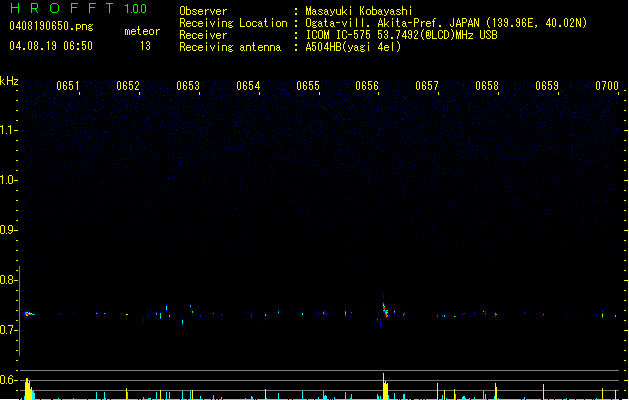Screen dimensions: 629x400
Task: Click the strong meteor echo near 0656
Action: pyautogui.click(x=385, y=310)
